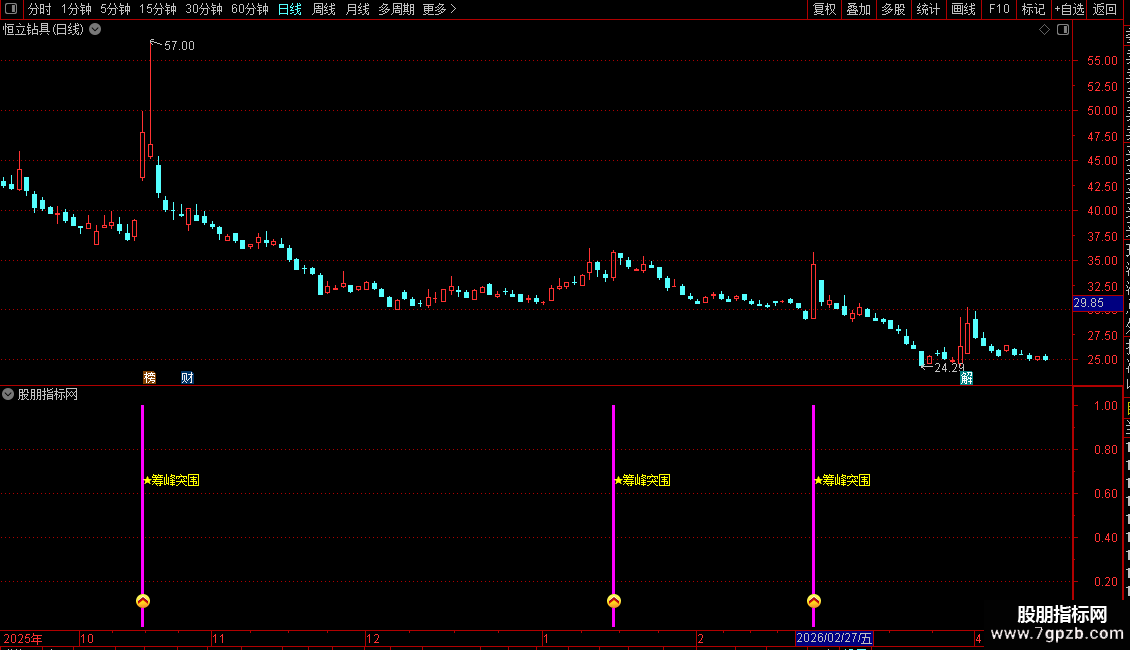Open the 多股 multi-stock view

click(893, 9)
